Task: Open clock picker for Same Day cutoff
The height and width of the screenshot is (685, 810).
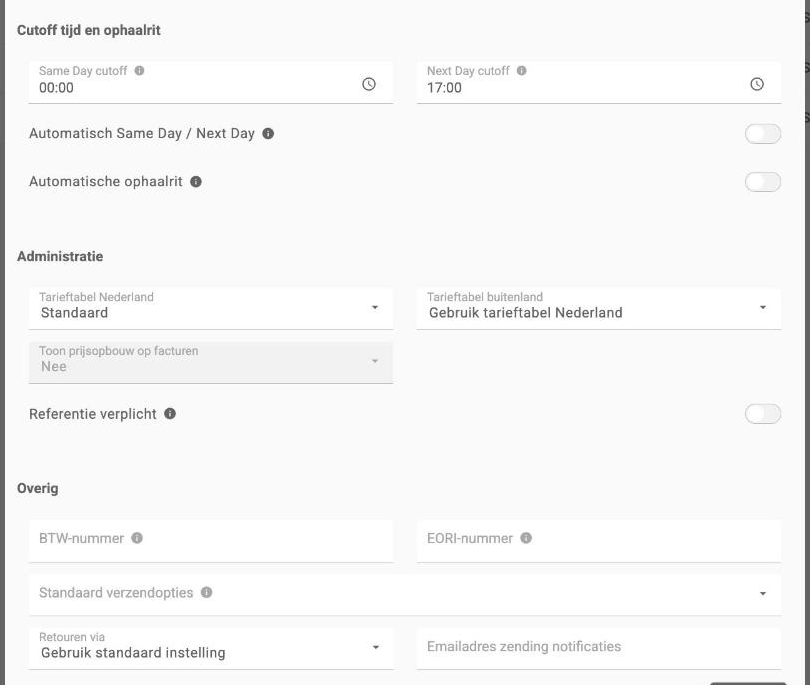Action: [369, 84]
